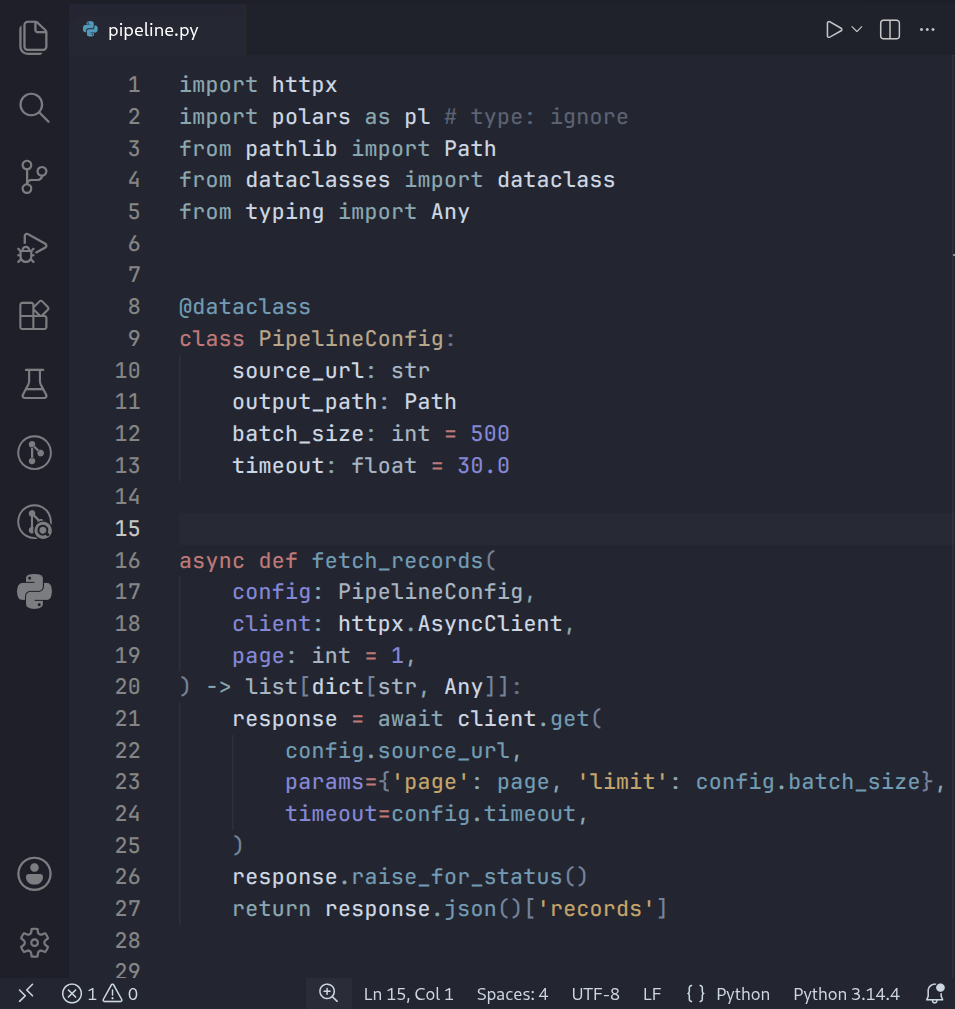Click the value 30.0 on line 13
Screen dimensions: 955x1009
(483, 465)
